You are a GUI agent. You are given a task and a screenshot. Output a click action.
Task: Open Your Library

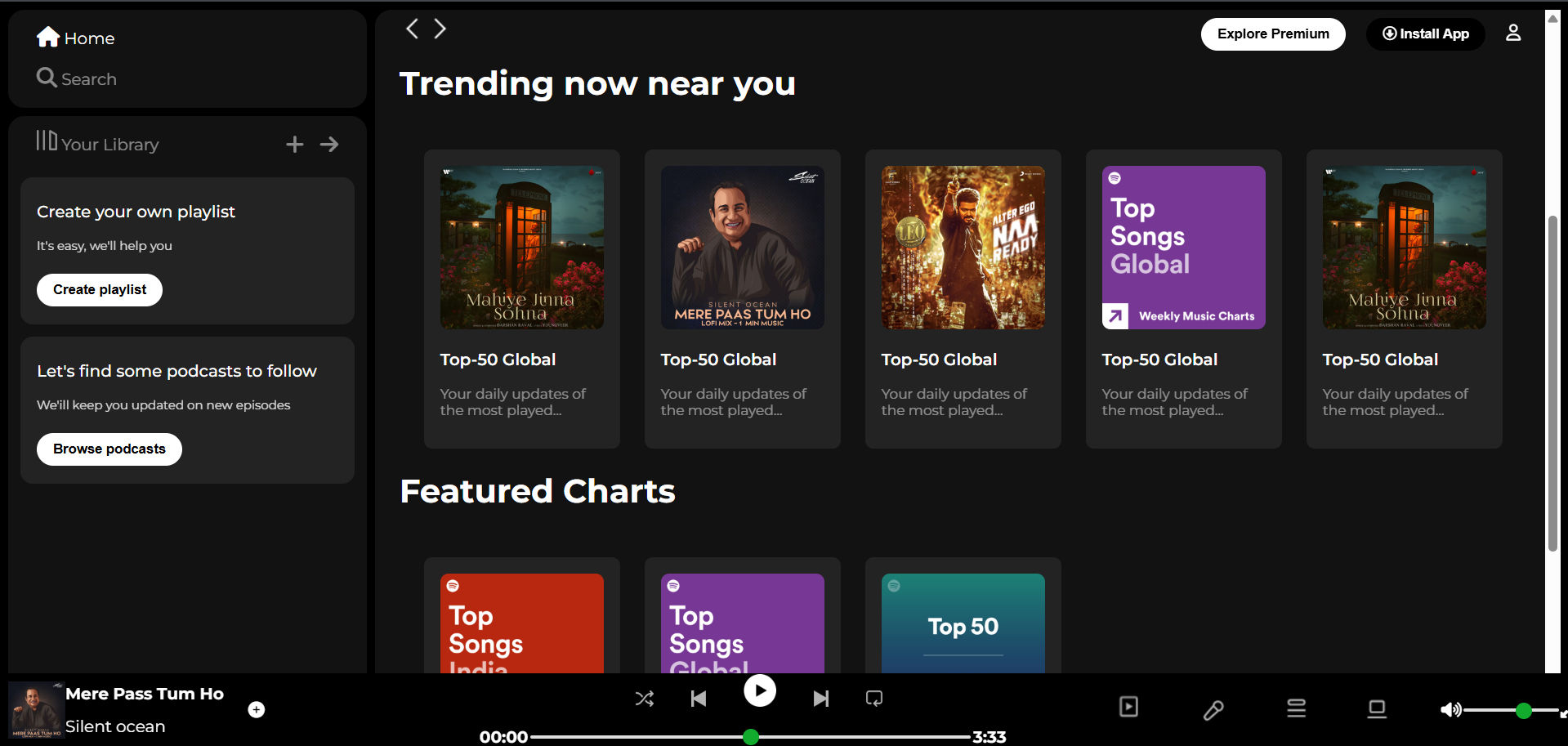tap(96, 144)
